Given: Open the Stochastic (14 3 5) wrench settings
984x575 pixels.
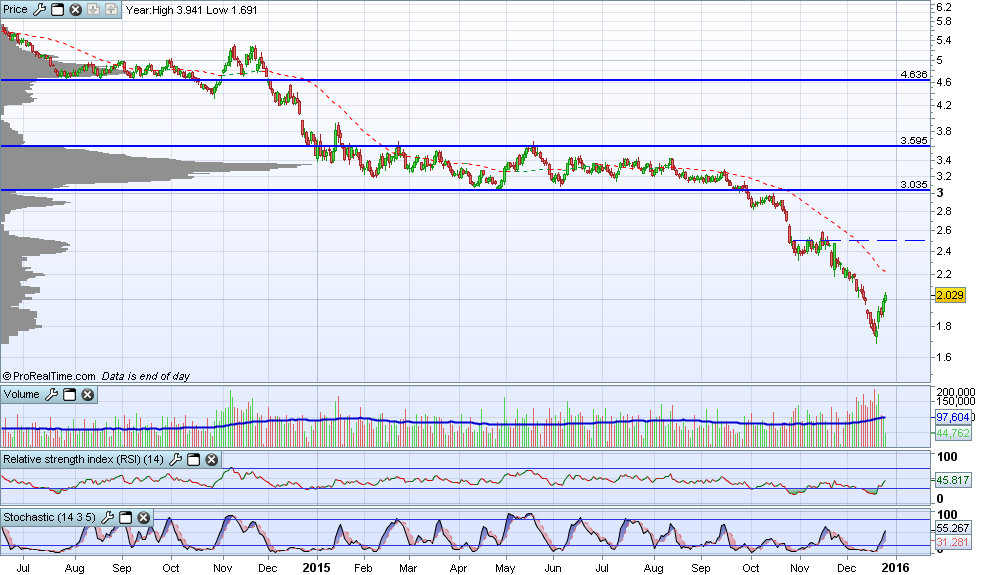Looking at the screenshot, I should [x=107, y=517].
